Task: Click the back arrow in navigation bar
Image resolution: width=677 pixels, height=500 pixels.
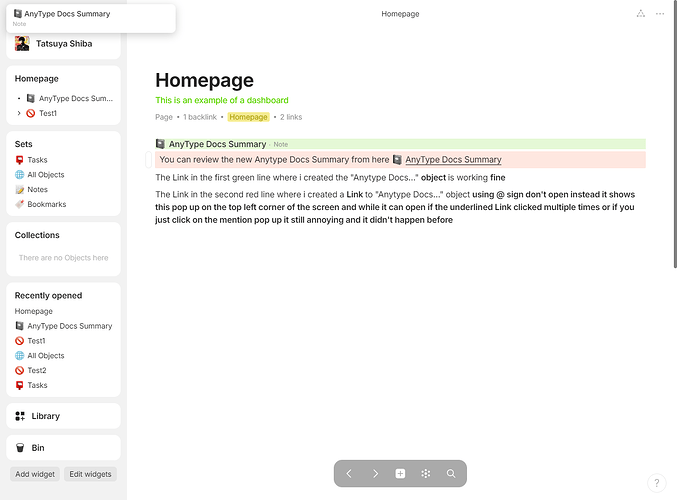Action: (x=349, y=474)
